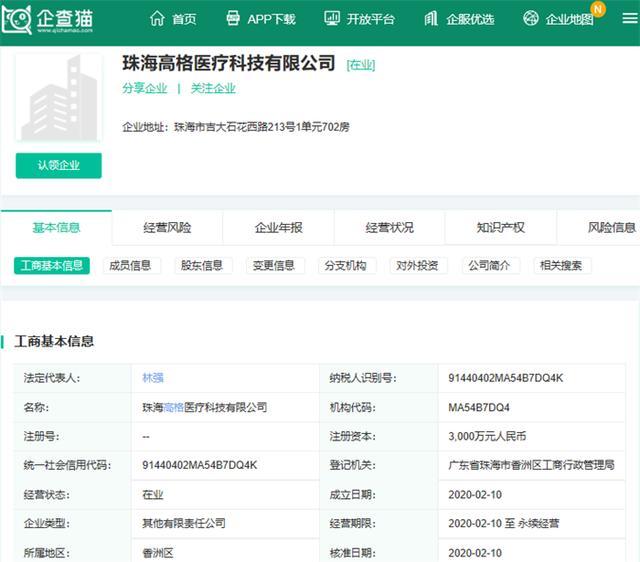This screenshot has height=562, width=640.
Task: Click the 机构代码 value MA54B7DQ4
Action: tap(479, 407)
